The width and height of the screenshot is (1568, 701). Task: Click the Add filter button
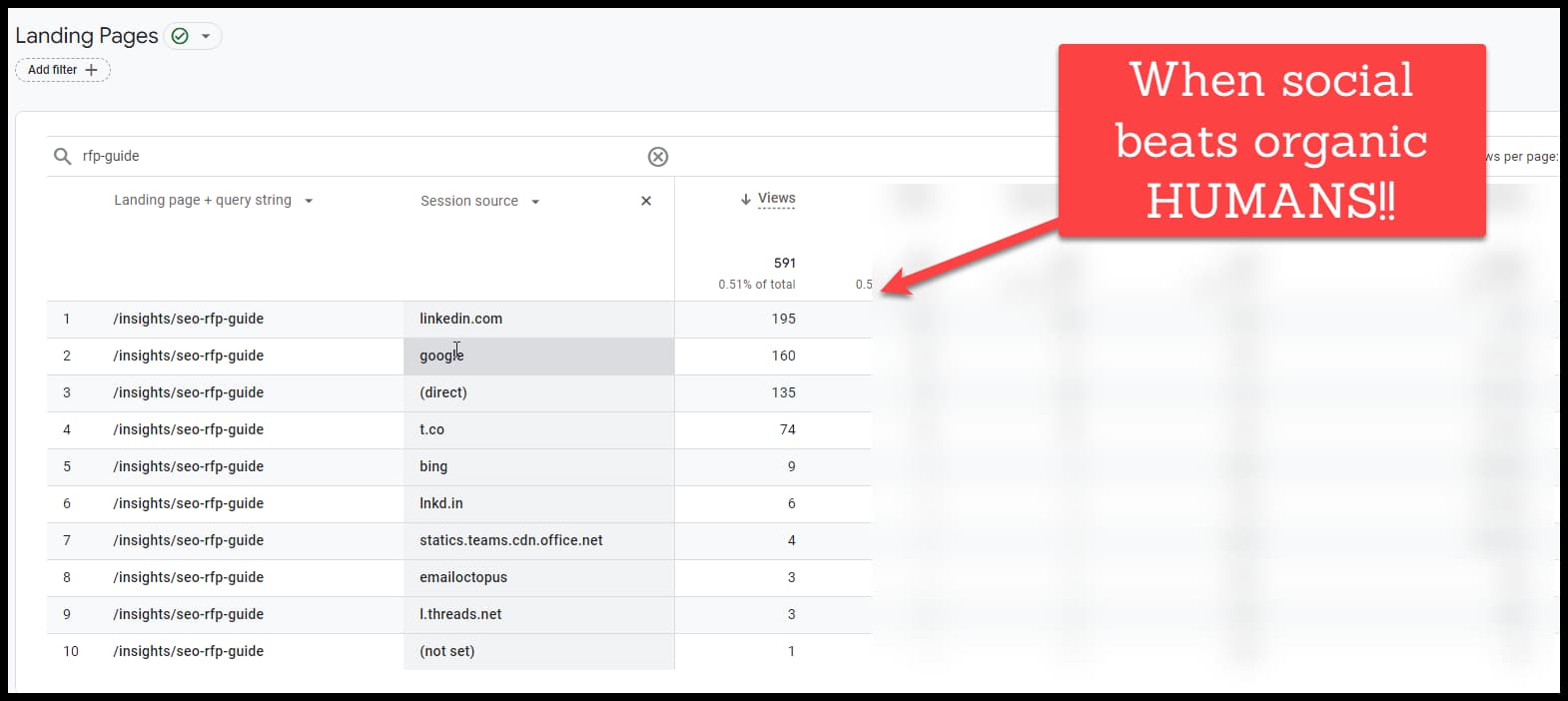coord(63,70)
